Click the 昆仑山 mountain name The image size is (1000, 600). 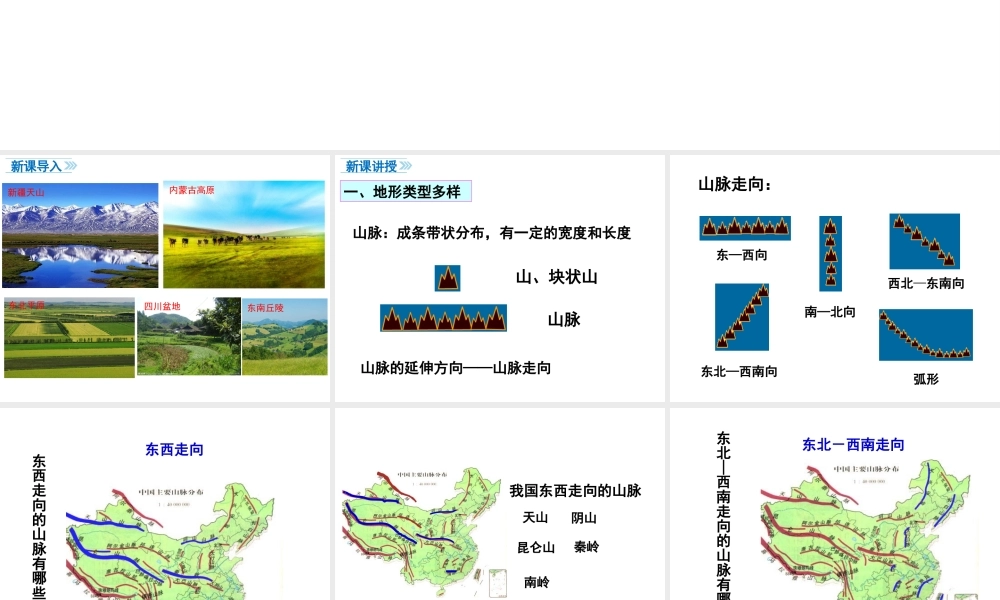click(x=536, y=548)
